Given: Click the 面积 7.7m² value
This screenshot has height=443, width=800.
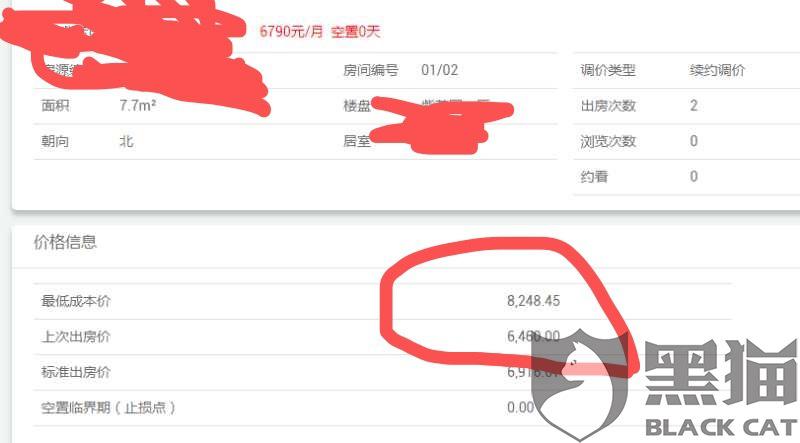Looking at the screenshot, I should pos(137,106).
